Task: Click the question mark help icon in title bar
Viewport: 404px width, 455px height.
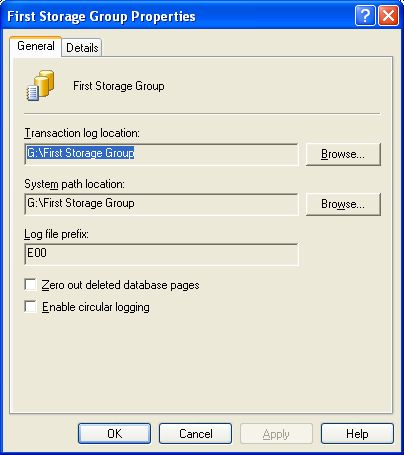Action: coord(365,15)
